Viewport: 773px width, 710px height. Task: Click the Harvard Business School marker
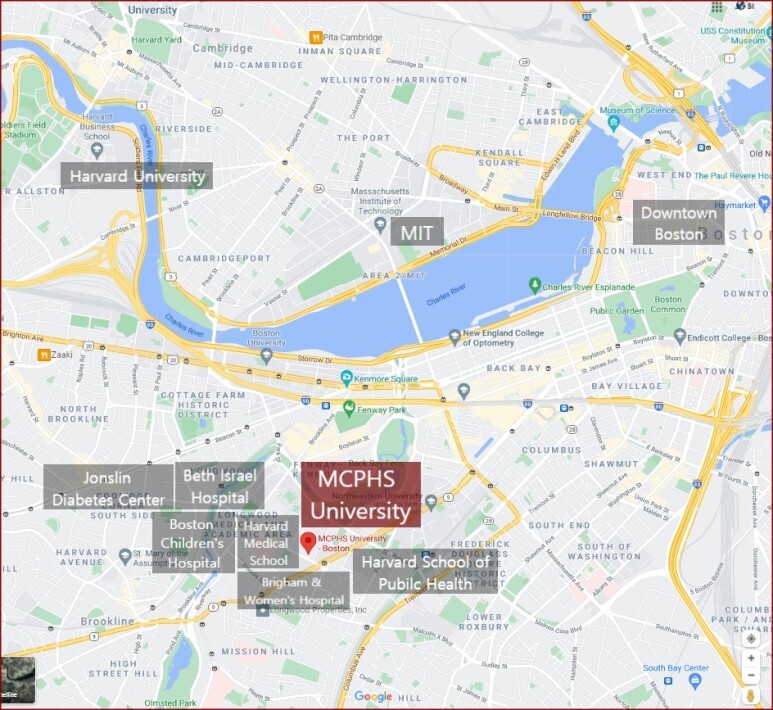97,150
